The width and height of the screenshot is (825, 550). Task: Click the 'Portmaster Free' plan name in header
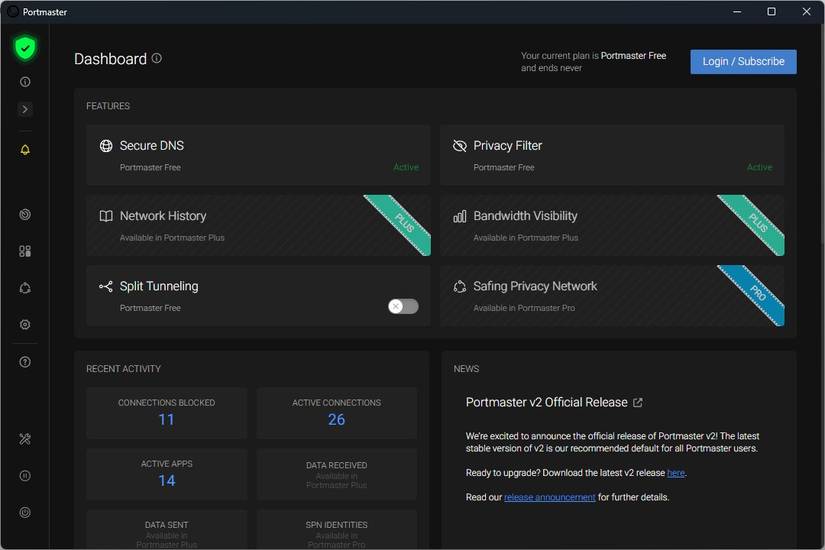click(x=633, y=56)
